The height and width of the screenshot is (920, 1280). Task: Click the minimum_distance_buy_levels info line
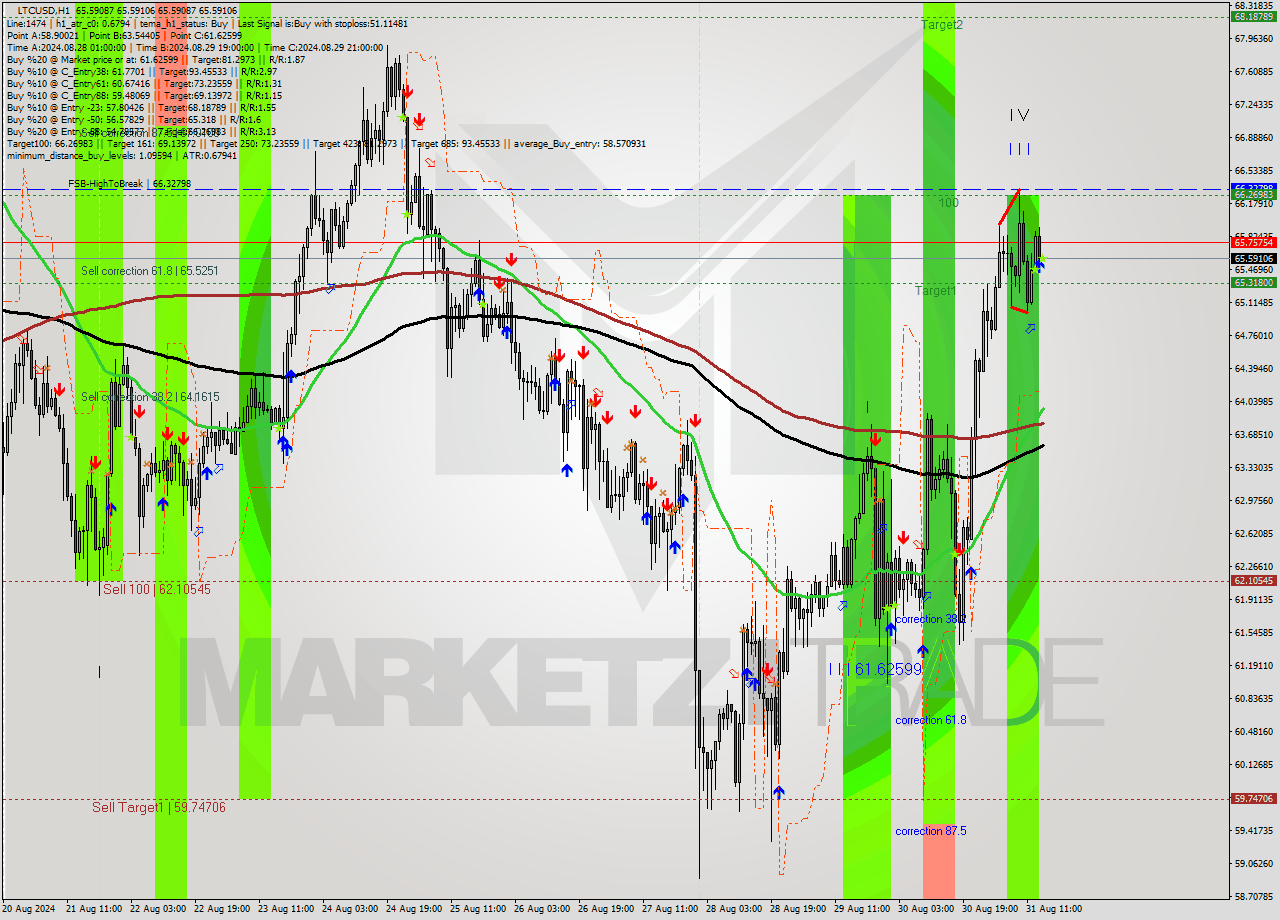coord(121,155)
